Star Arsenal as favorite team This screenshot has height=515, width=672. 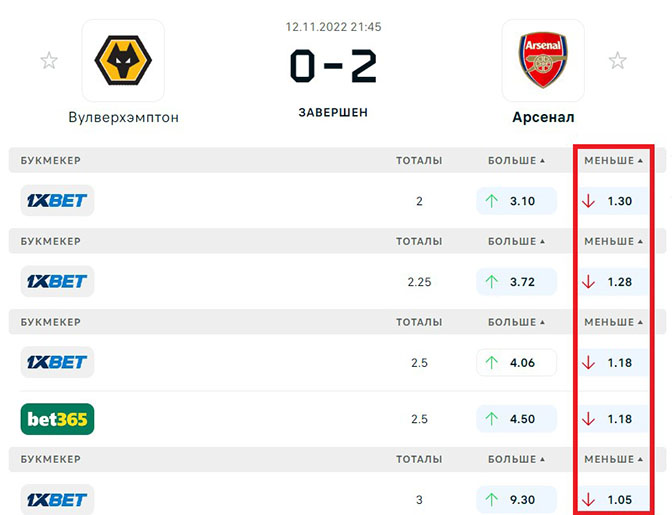point(619,61)
